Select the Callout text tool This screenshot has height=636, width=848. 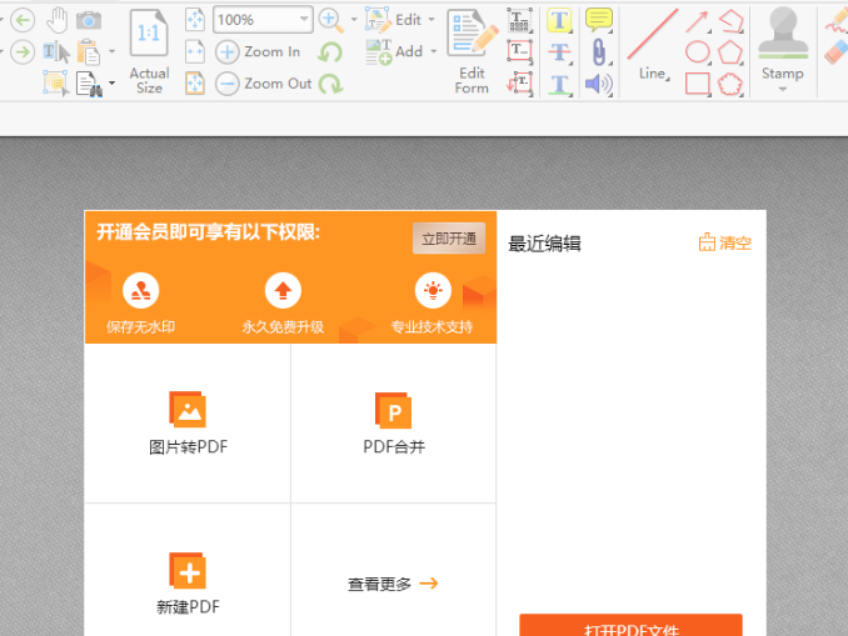coord(520,84)
